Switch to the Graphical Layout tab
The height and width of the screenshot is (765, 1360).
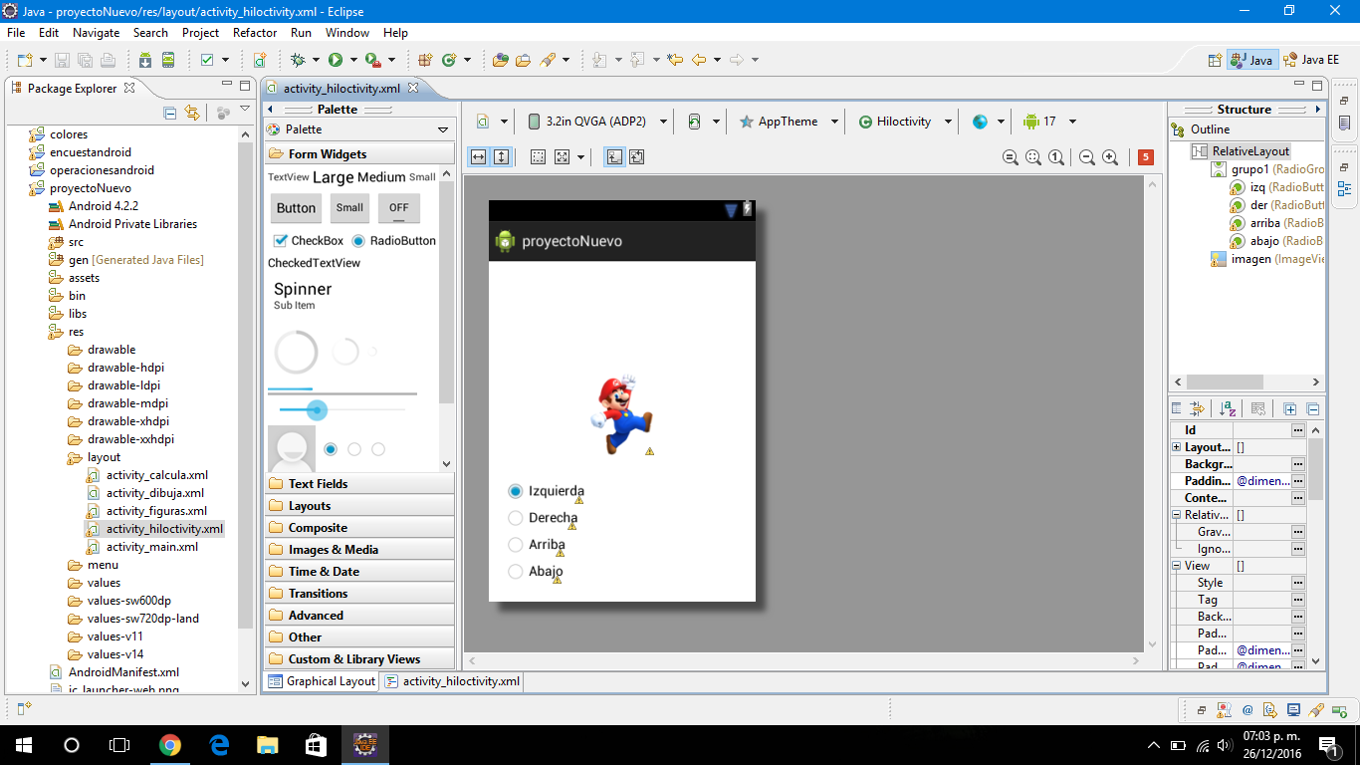[x=322, y=681]
